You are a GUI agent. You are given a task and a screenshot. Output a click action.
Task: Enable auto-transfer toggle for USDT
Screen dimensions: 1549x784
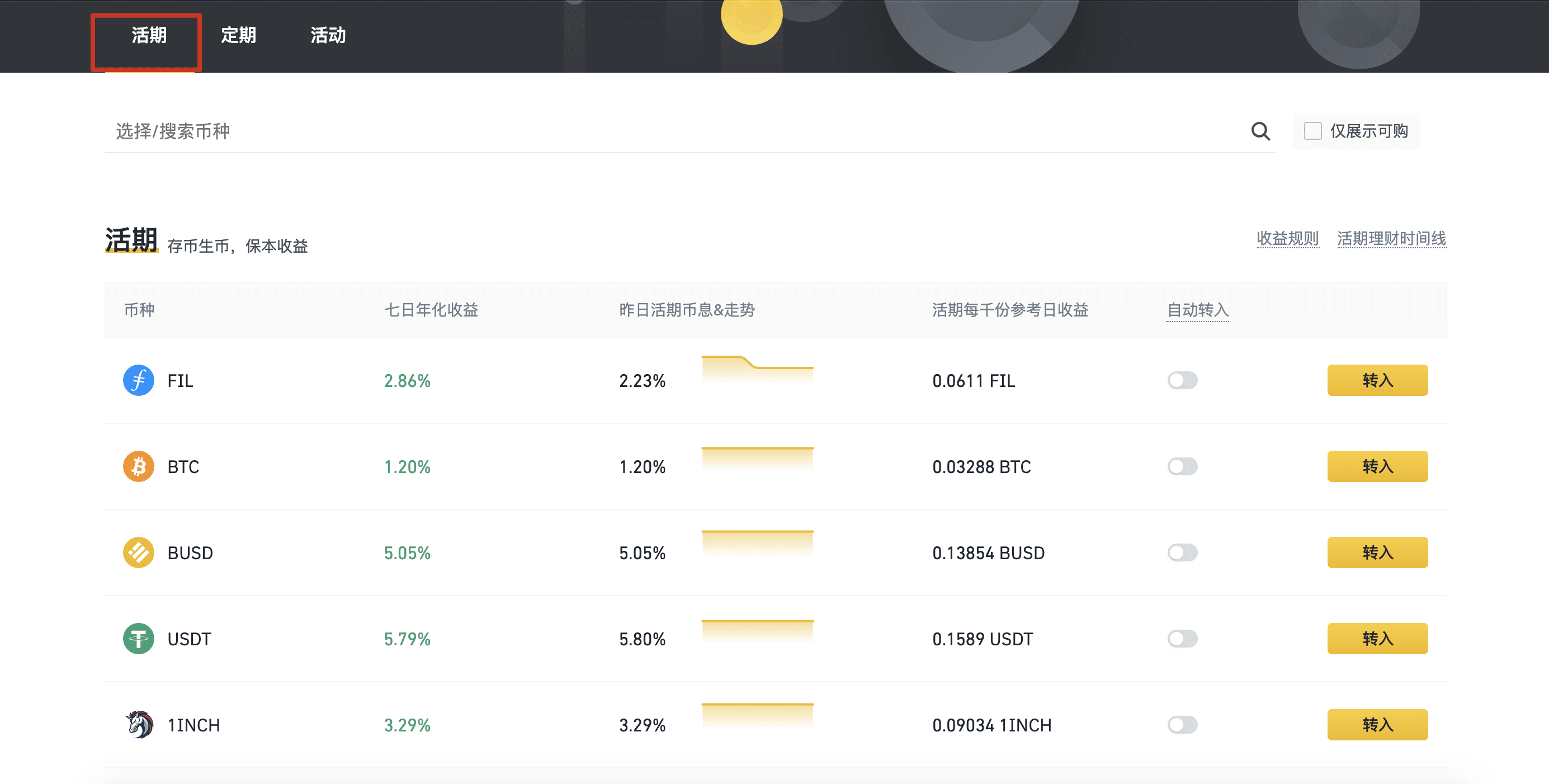[x=1182, y=639]
